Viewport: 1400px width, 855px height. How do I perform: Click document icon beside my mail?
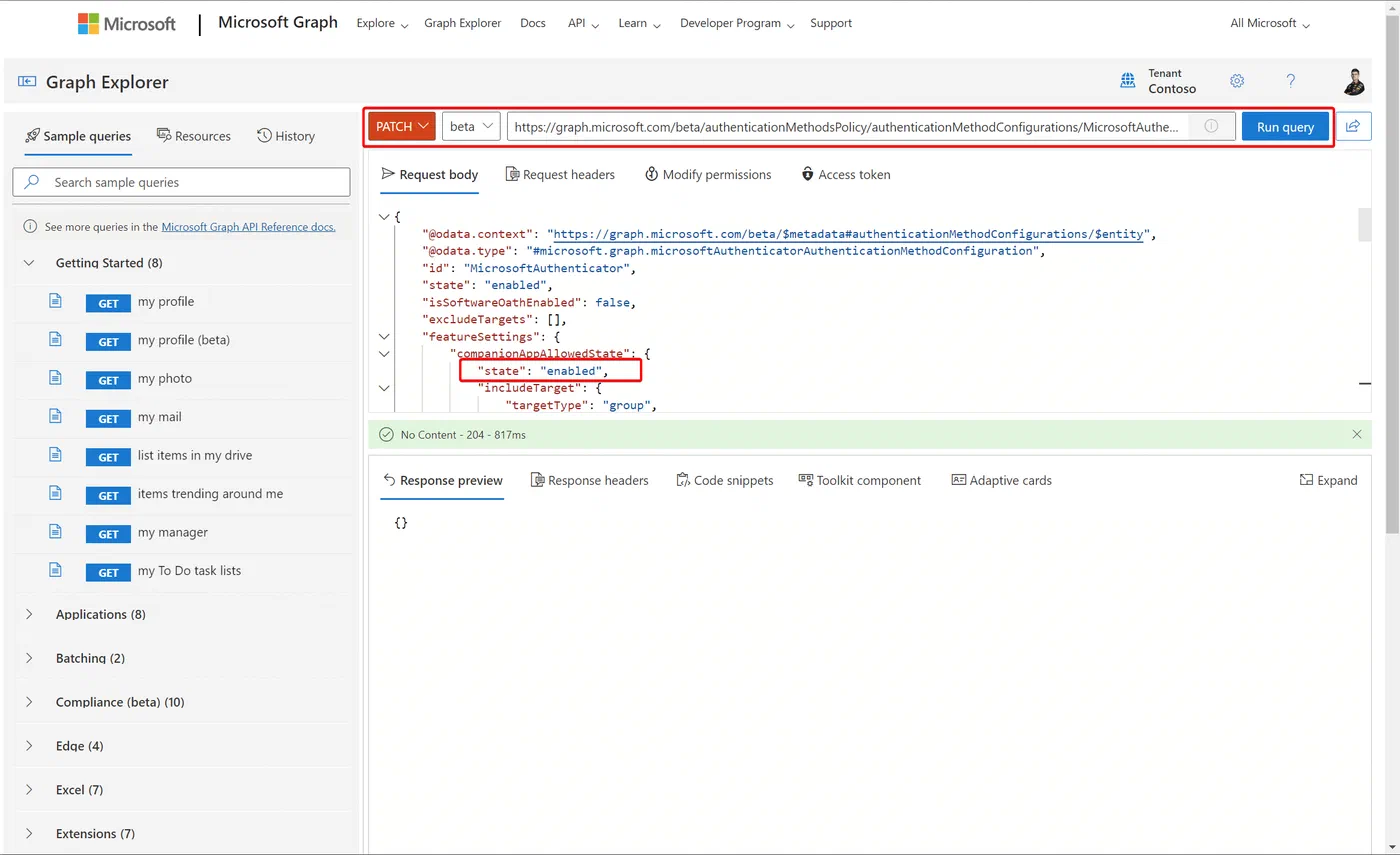(56, 416)
